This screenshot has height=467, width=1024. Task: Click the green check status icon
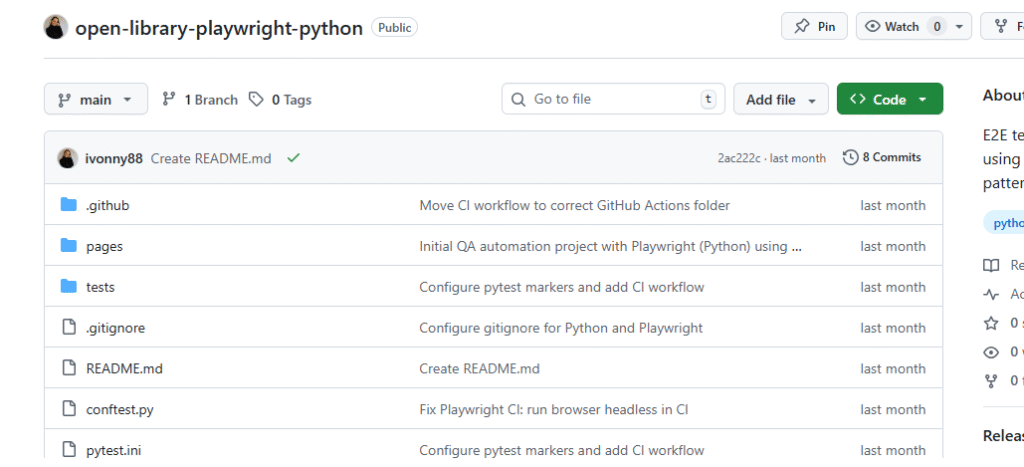point(293,157)
